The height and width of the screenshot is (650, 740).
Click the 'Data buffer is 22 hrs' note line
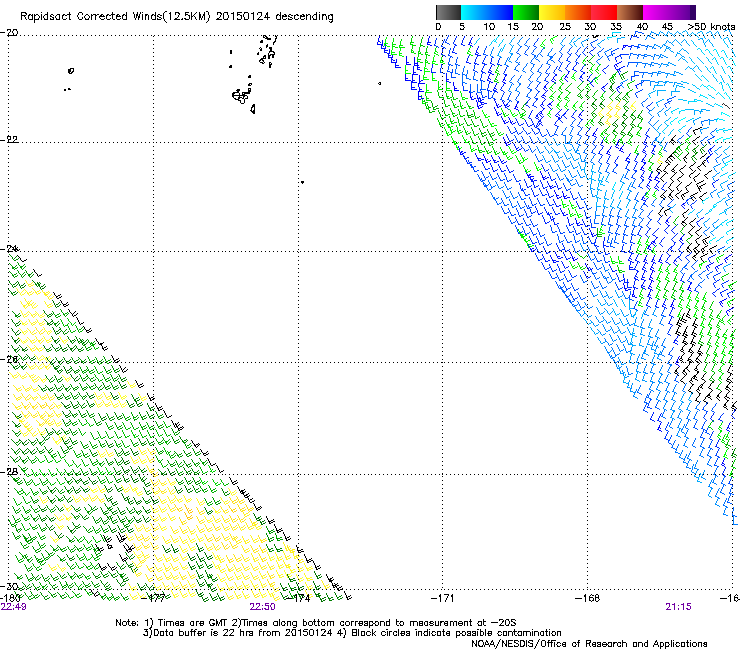[352, 633]
